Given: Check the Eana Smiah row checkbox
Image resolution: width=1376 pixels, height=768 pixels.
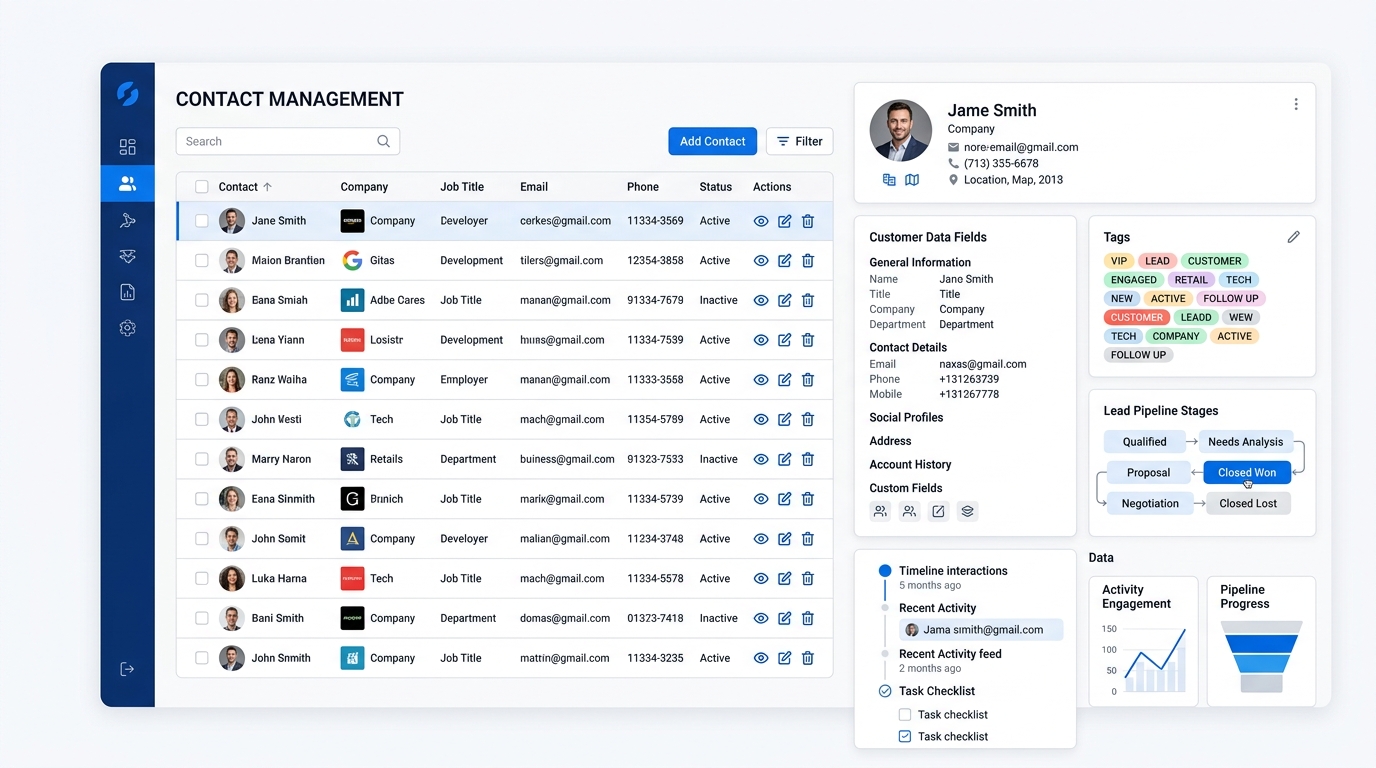Looking at the screenshot, I should [201, 300].
